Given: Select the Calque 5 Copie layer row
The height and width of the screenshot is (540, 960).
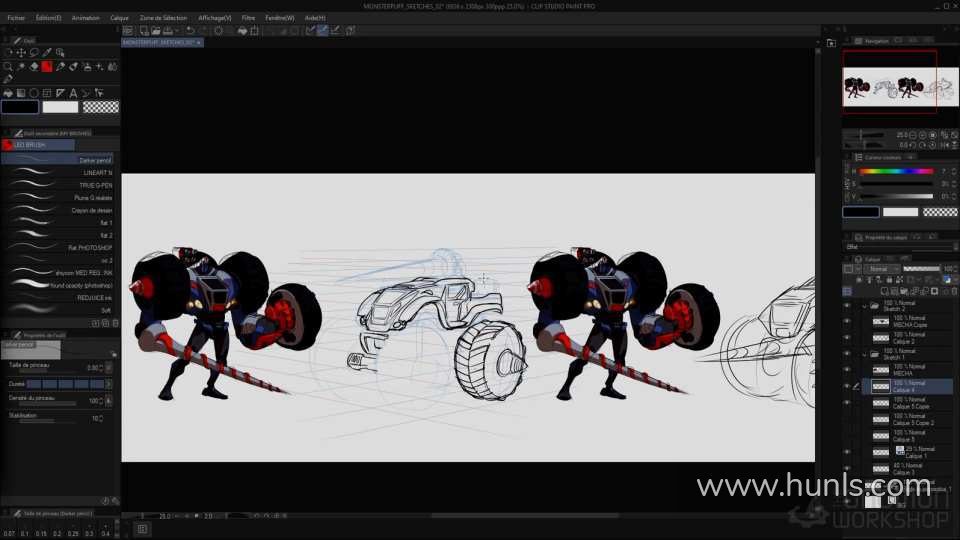Looking at the screenshot, I should (x=908, y=403).
